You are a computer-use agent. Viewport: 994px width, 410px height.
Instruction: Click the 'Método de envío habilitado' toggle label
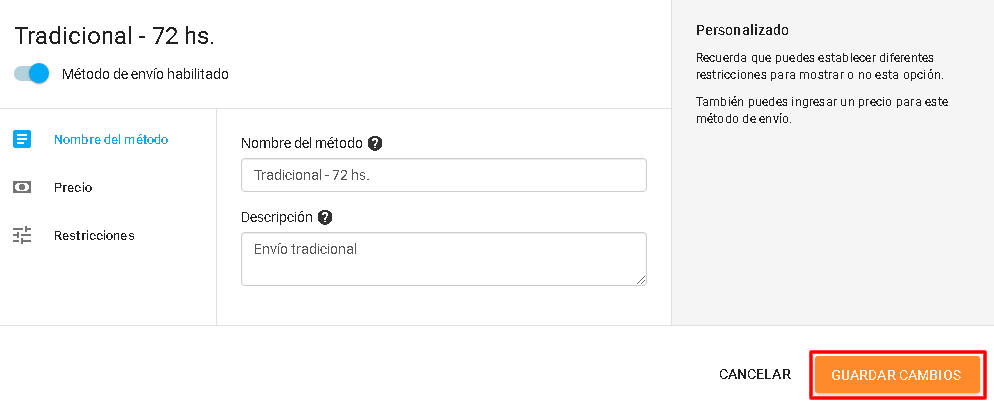[x=145, y=74]
